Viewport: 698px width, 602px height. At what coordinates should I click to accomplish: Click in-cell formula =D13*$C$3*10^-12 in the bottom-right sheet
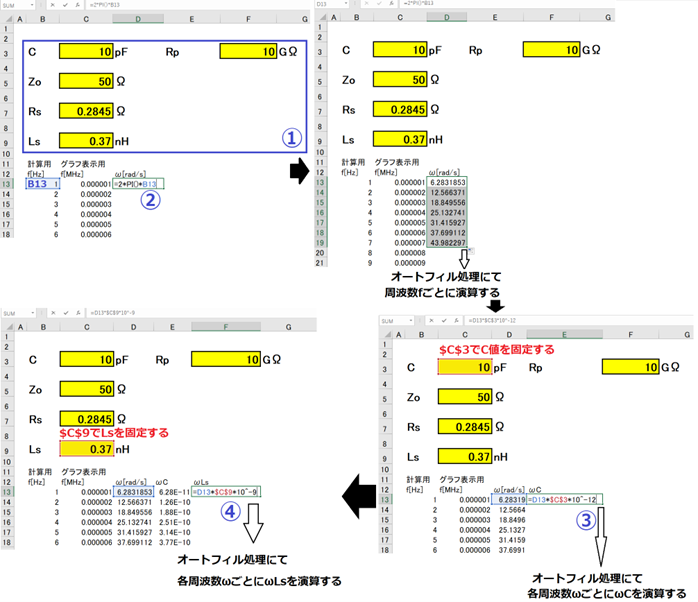564,500
